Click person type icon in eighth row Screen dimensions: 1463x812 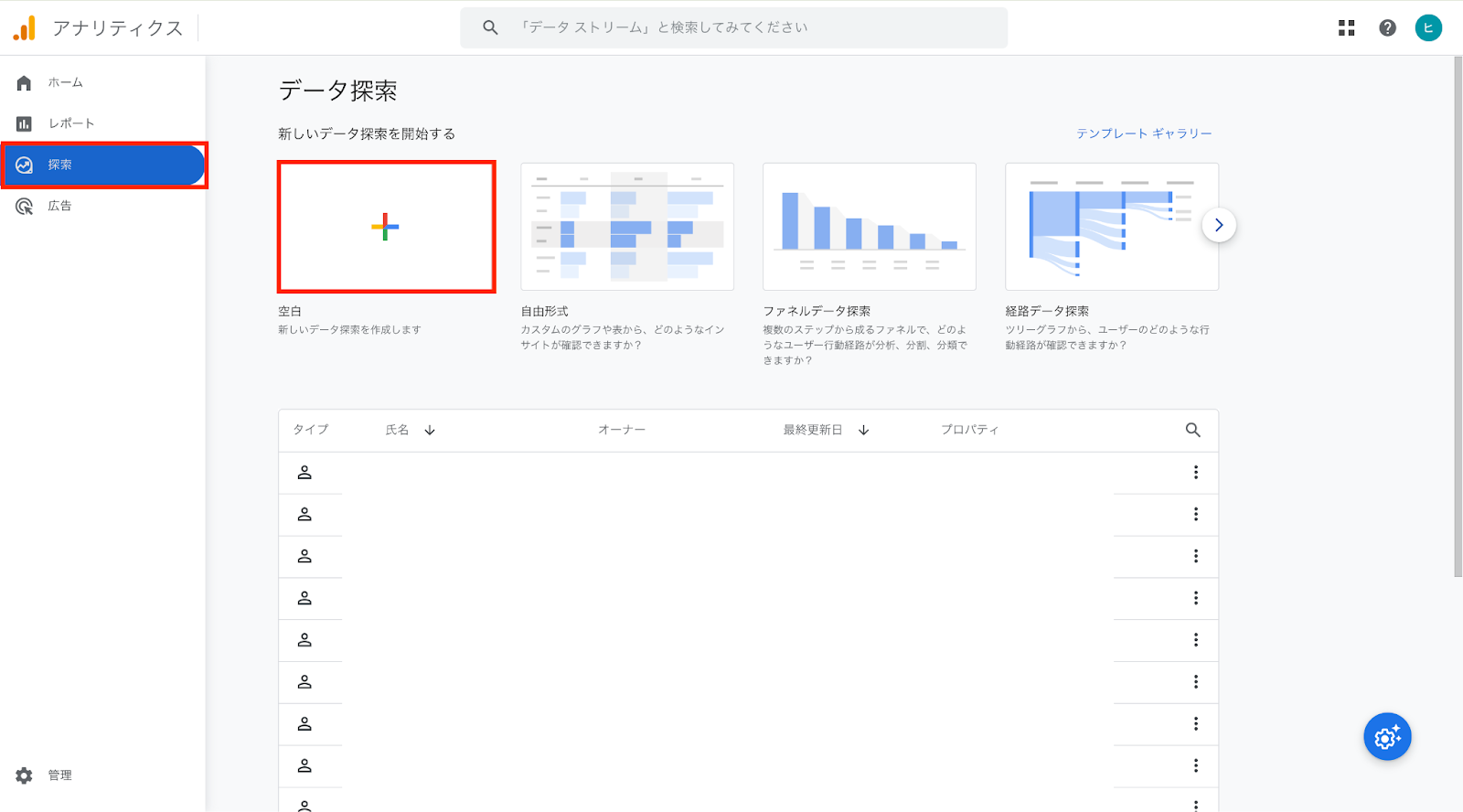304,765
